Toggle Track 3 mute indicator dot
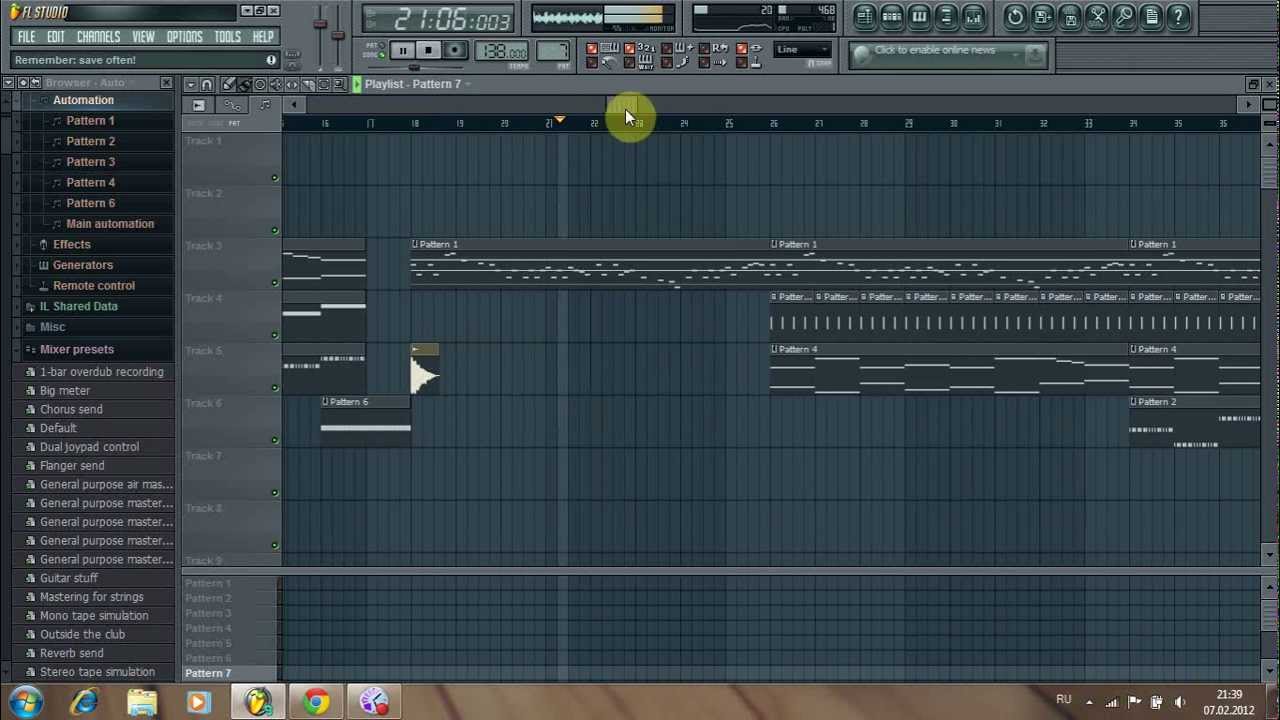This screenshot has height=720, width=1280. click(x=275, y=283)
